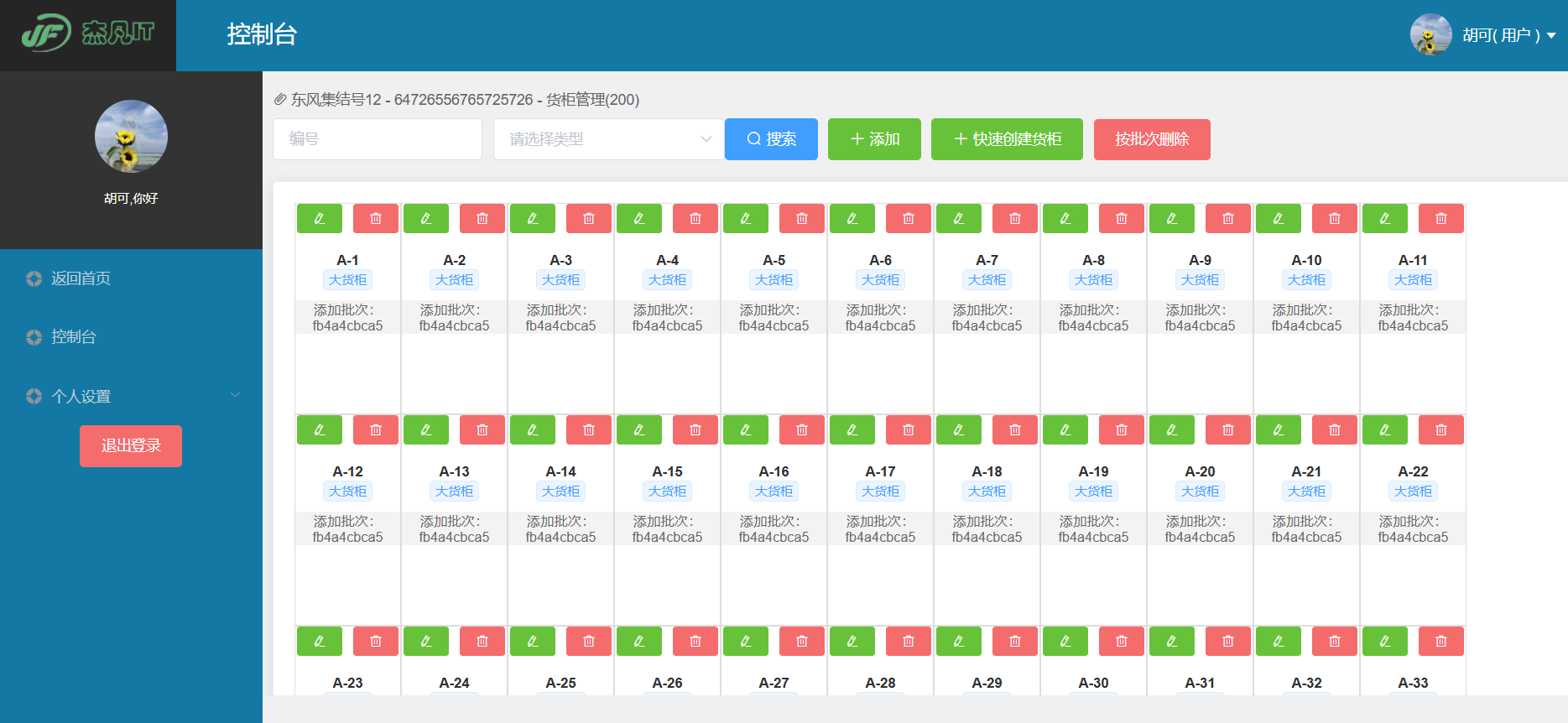Edit cabinet A-16

(x=746, y=429)
